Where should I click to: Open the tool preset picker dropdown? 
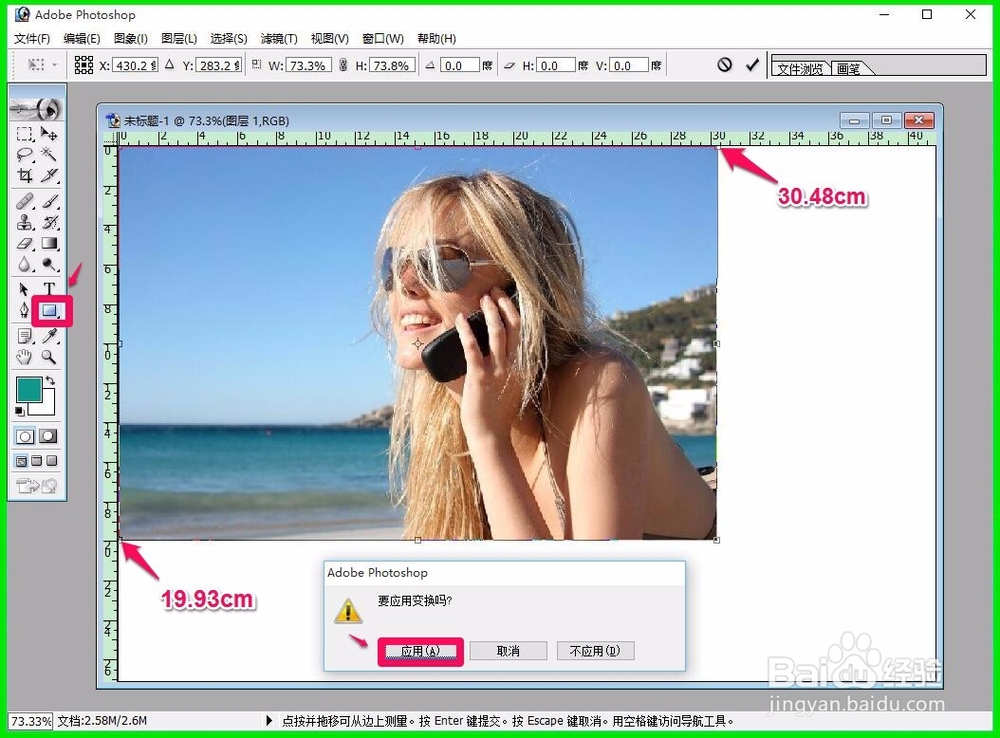tap(52, 64)
